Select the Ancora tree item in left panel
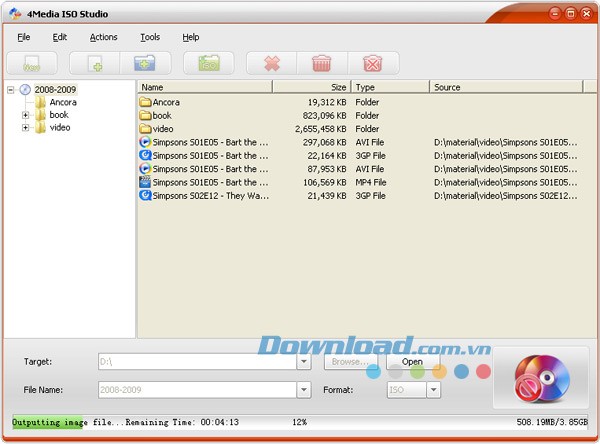 (63, 102)
